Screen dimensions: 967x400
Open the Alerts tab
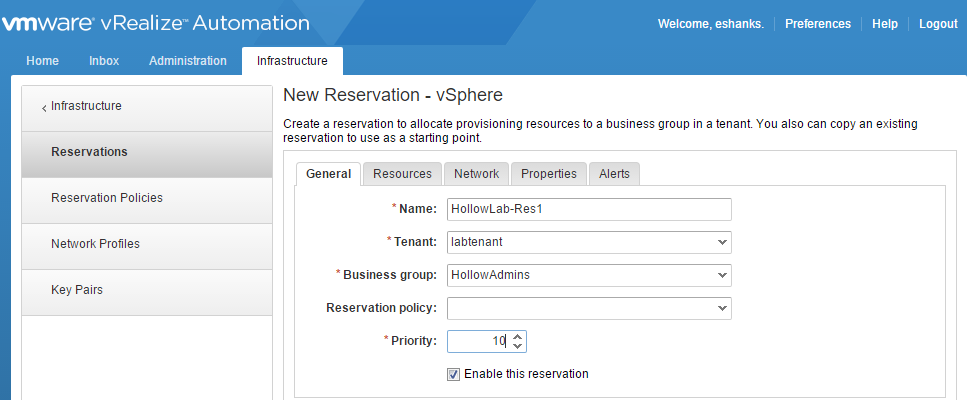pyautogui.click(x=614, y=174)
